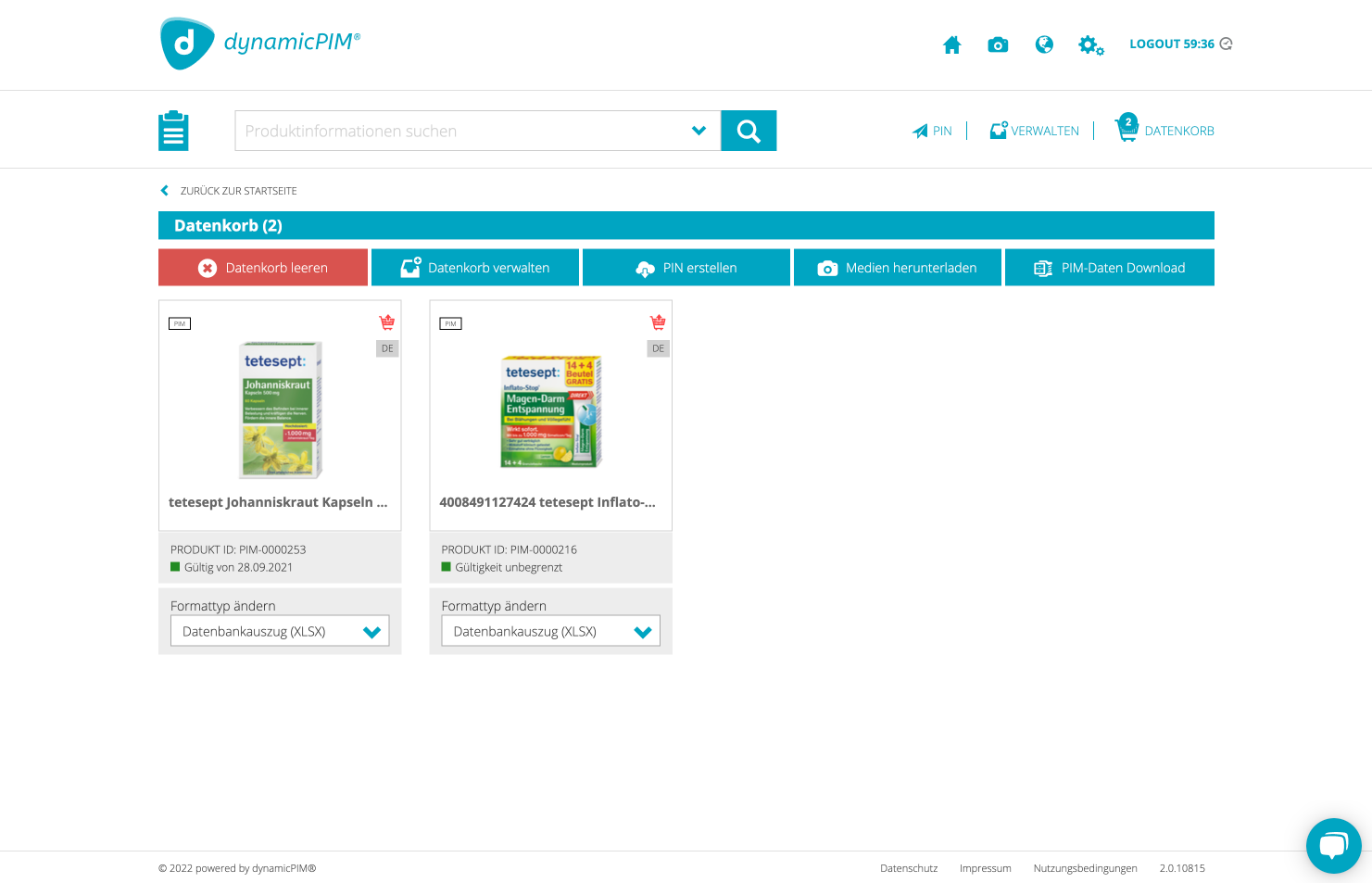Open format dropdown for PIM-0000253

click(x=280, y=631)
